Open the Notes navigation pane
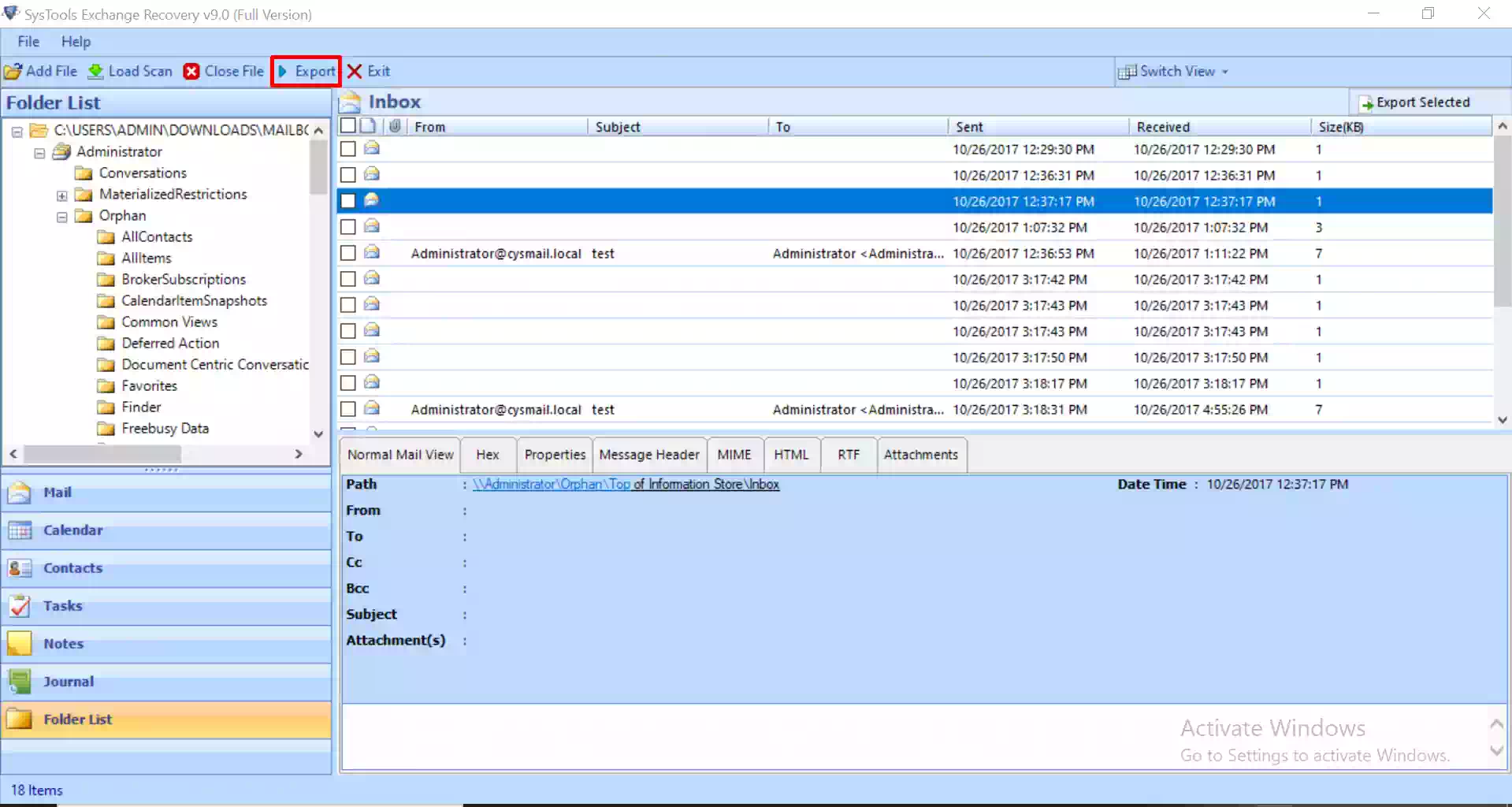This screenshot has height=807, width=1512. tap(166, 644)
